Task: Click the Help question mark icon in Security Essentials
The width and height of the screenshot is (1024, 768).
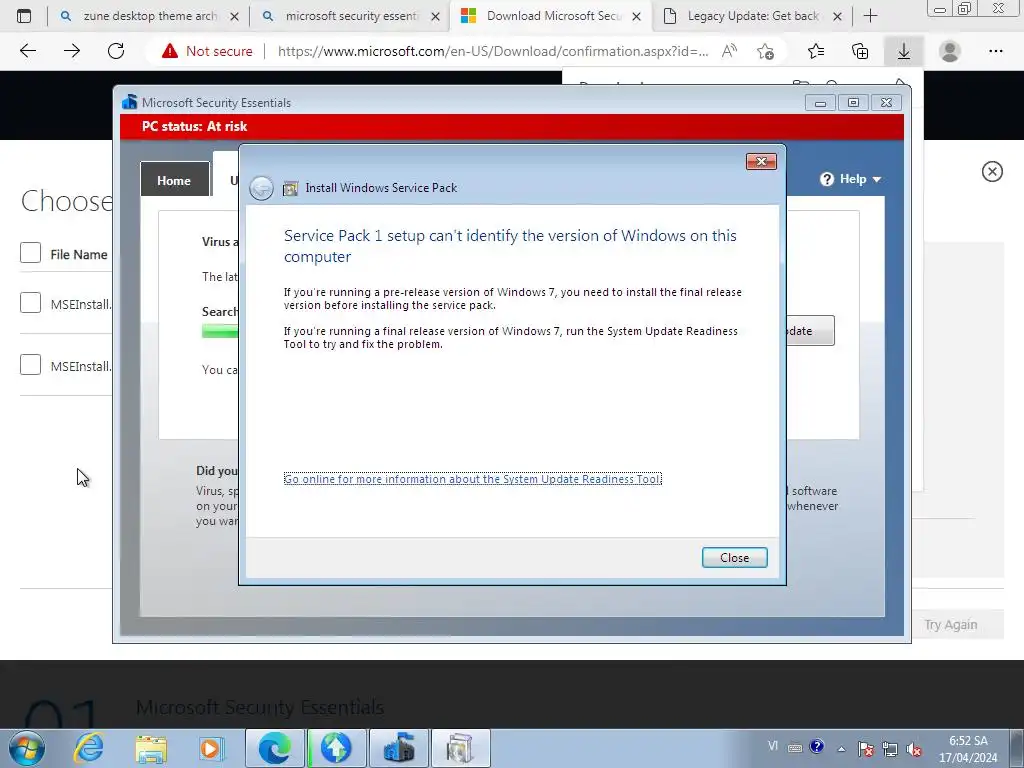Action: point(827,179)
